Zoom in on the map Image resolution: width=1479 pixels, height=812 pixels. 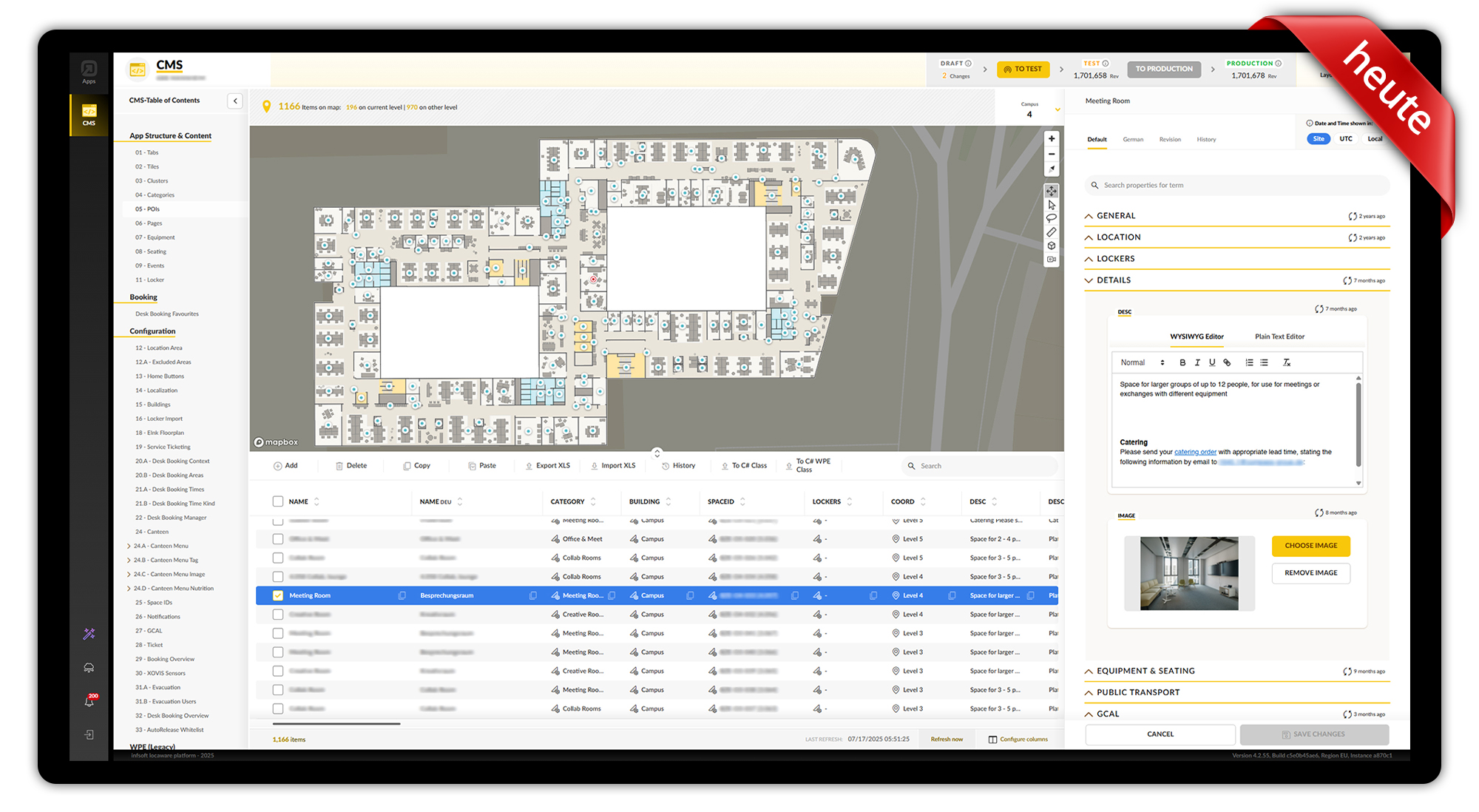tap(1051, 139)
